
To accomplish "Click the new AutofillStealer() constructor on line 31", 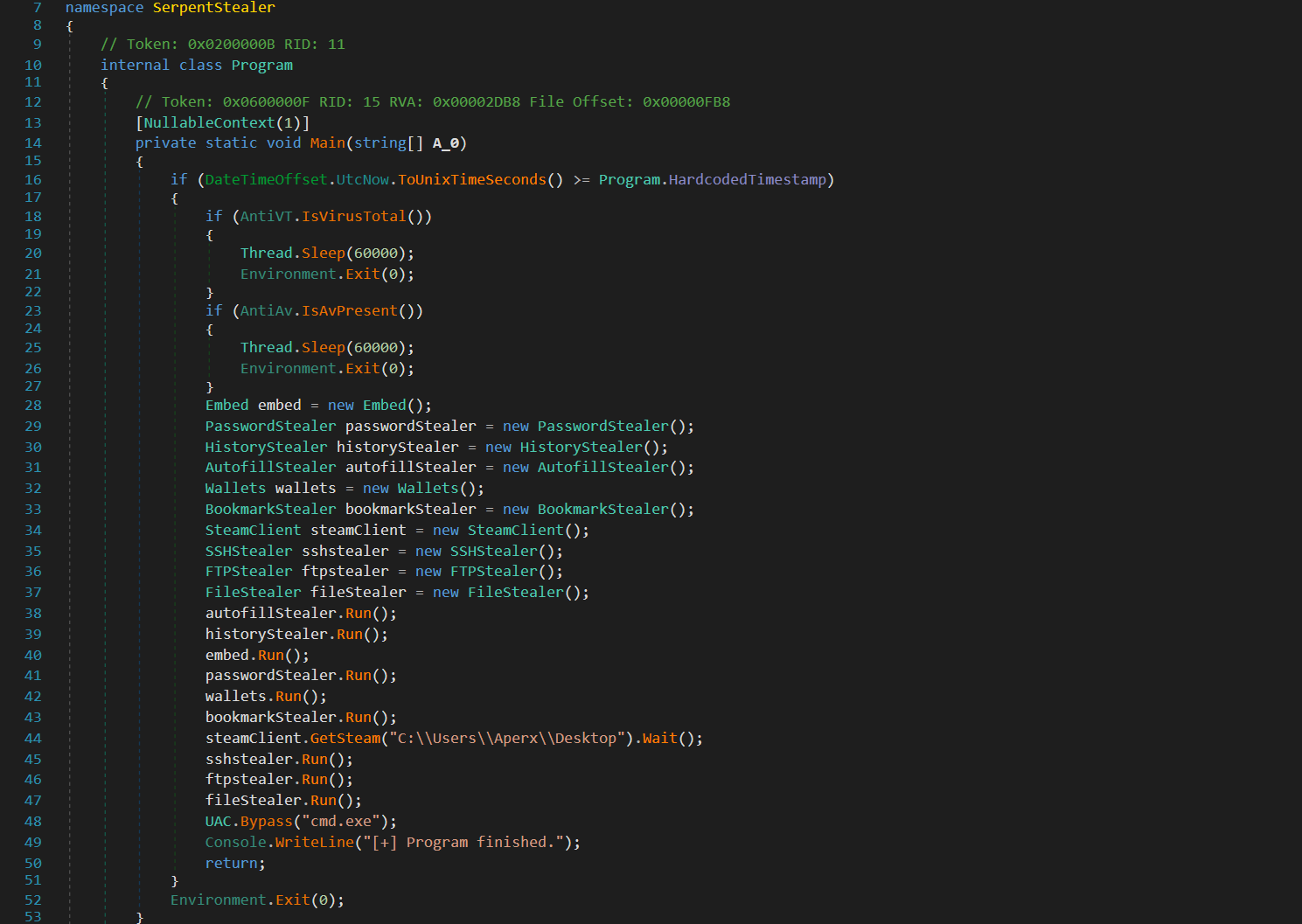I will click(598, 468).
